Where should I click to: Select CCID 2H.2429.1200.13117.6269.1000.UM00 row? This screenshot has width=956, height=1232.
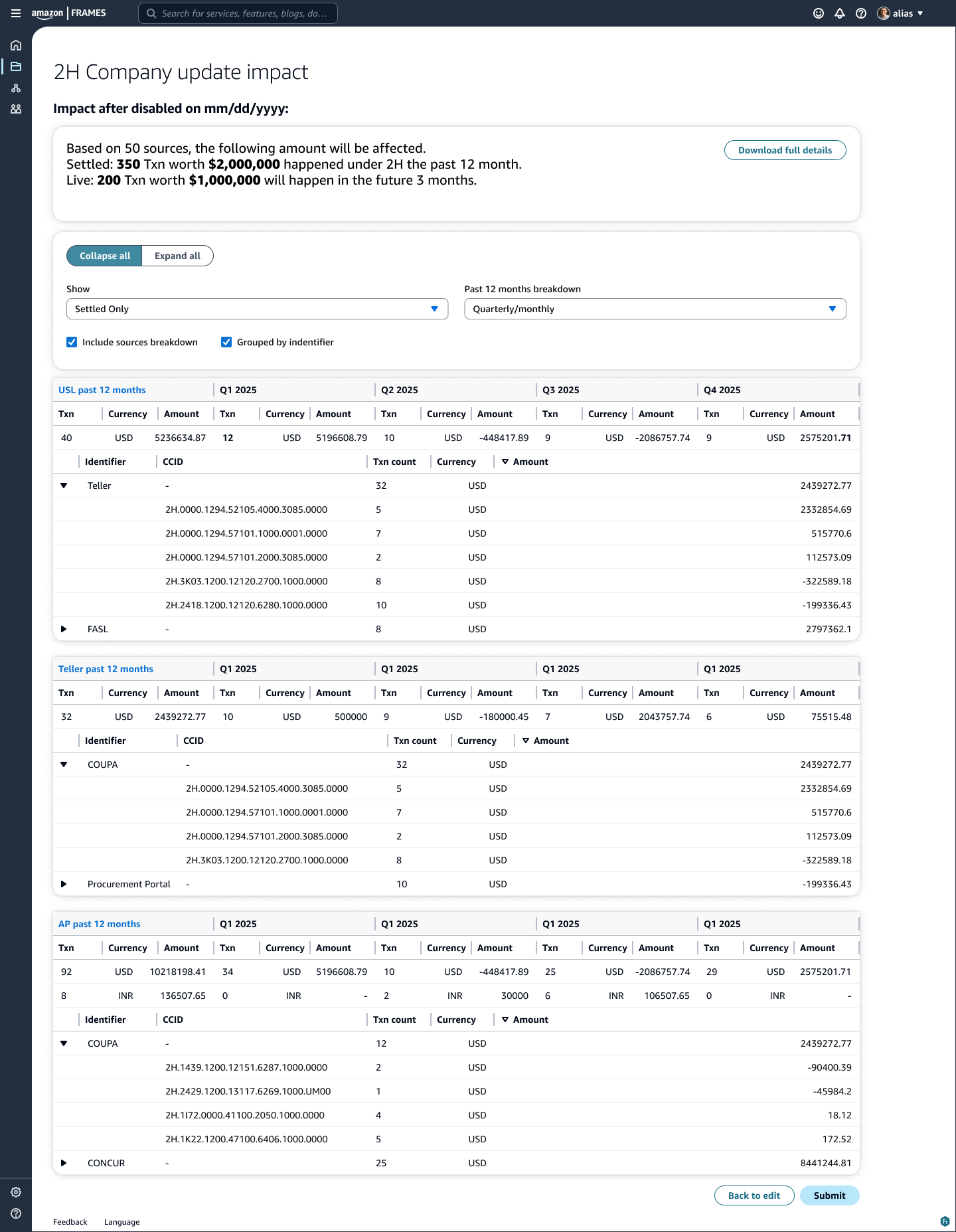[x=248, y=1091]
